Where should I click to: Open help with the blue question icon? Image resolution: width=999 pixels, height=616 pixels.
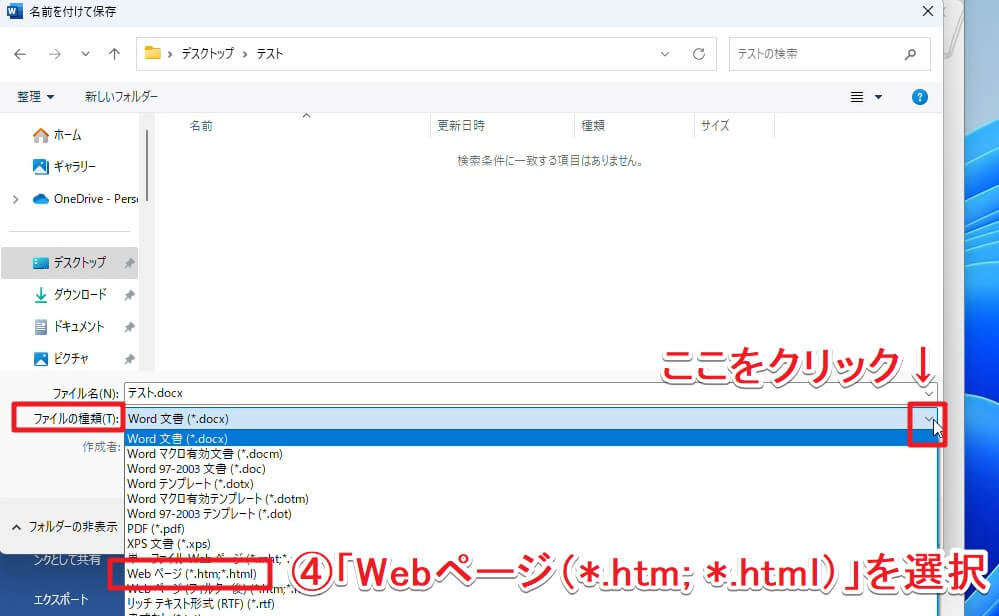pos(919,97)
